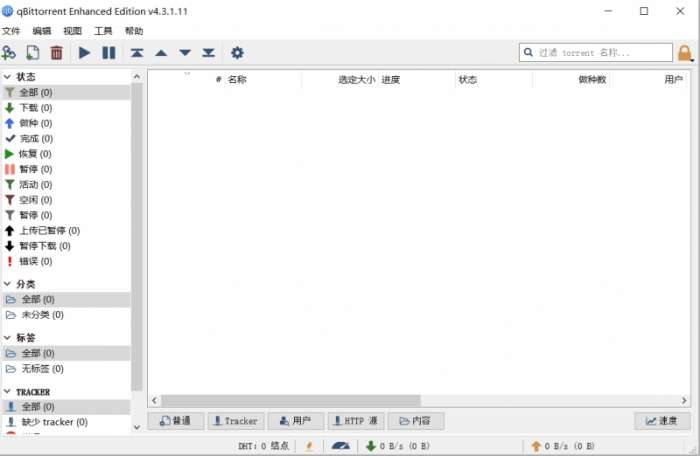This screenshot has width=700, height=456.
Task: Open the 速度 graph tab
Action: [x=662, y=421]
